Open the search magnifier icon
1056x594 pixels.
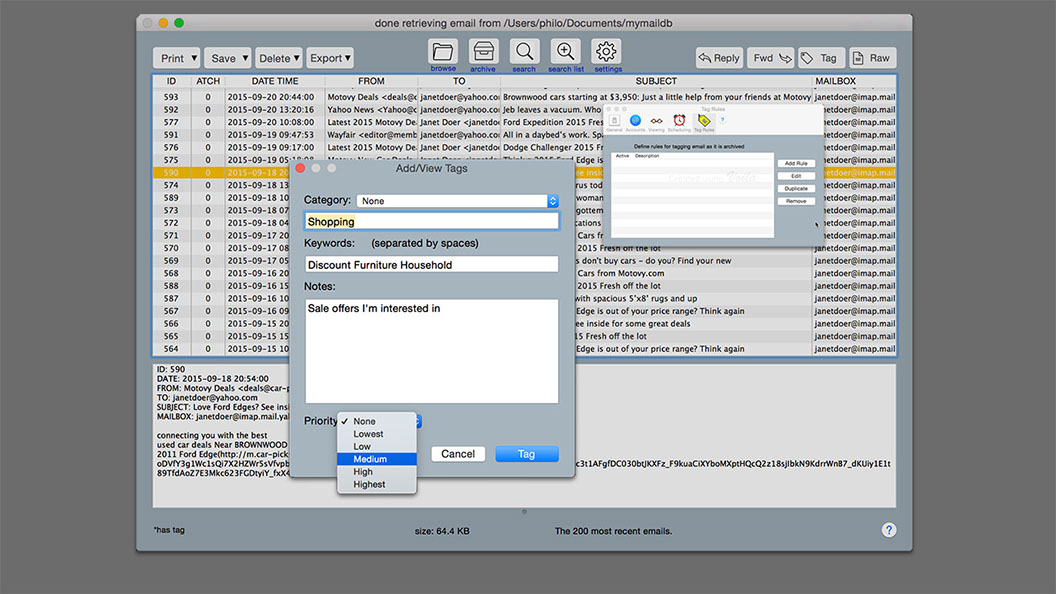[524, 51]
